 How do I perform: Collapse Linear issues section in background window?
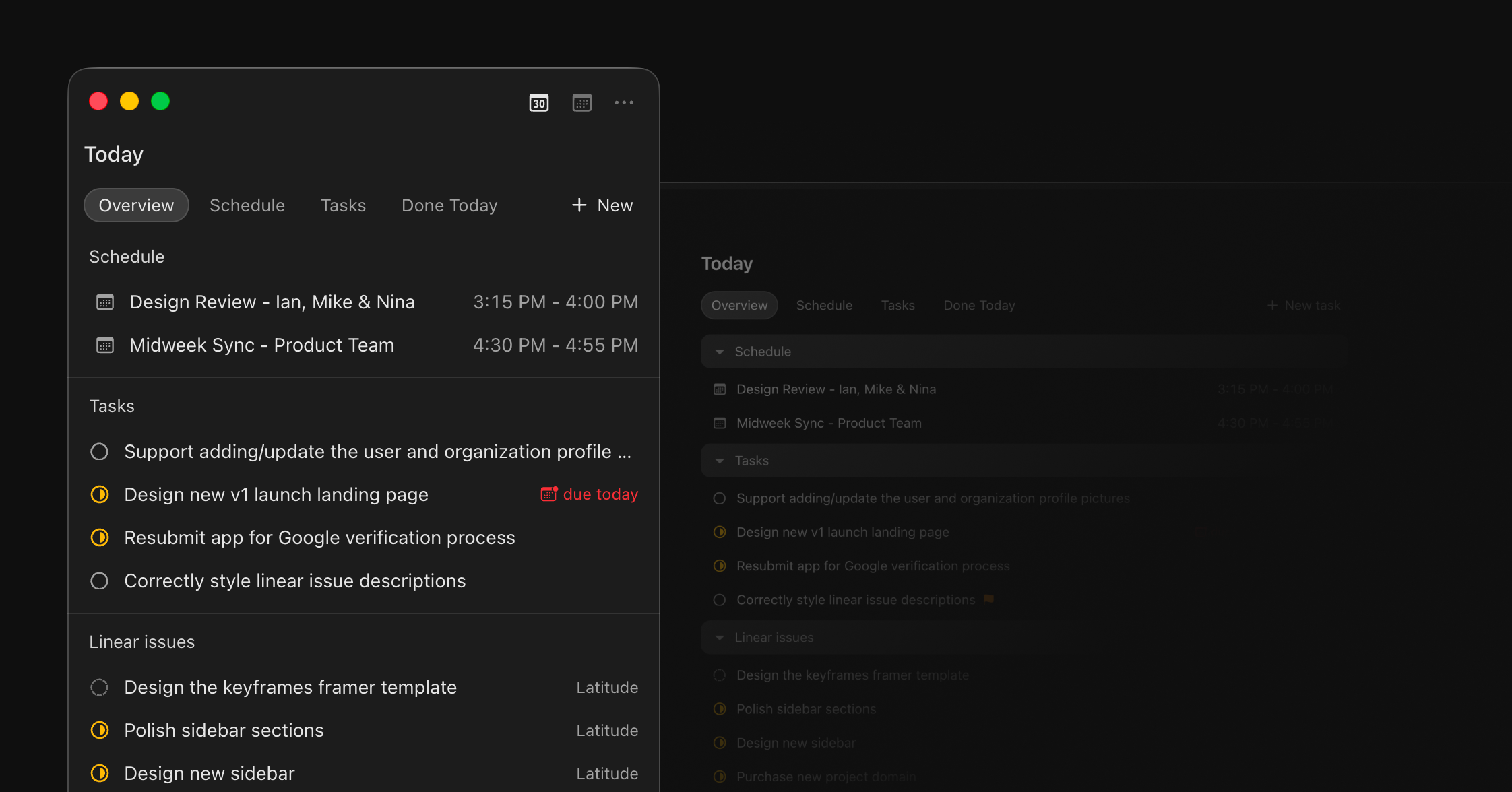pyautogui.click(x=720, y=637)
